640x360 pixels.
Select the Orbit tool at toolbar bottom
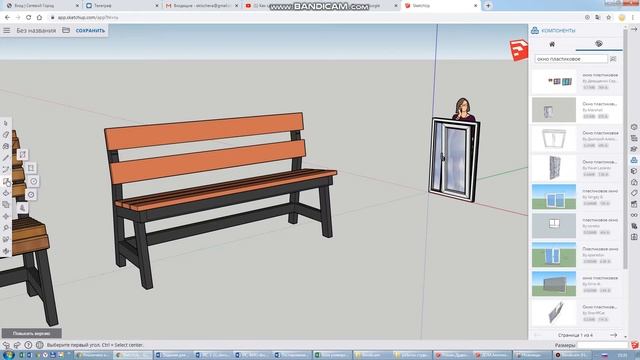tap(6, 251)
